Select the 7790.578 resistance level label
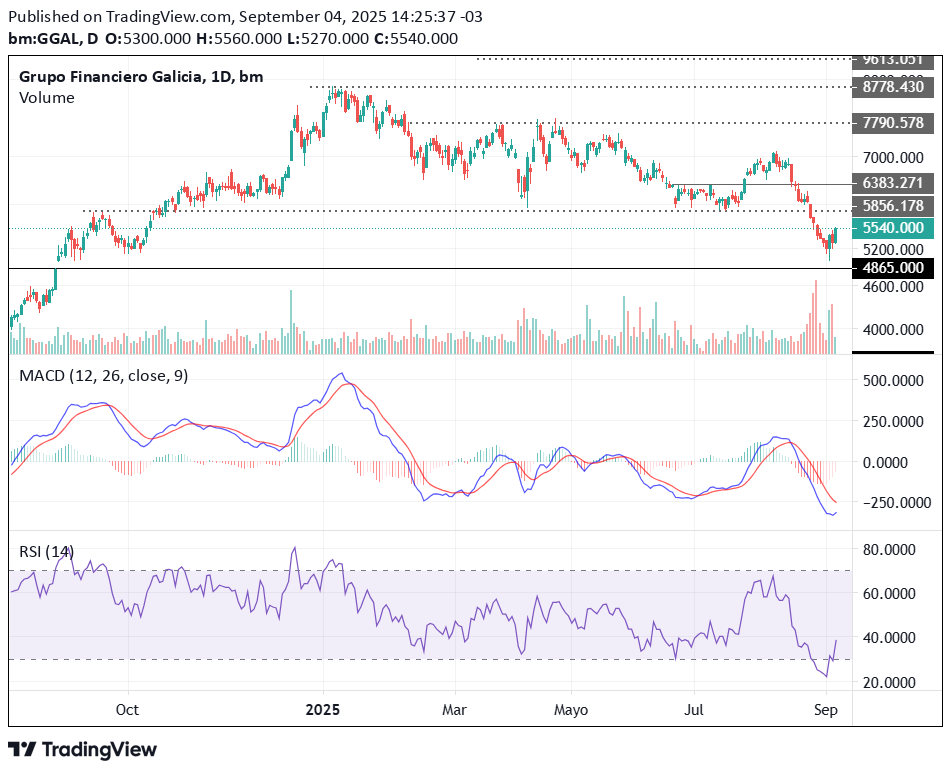 click(x=893, y=123)
